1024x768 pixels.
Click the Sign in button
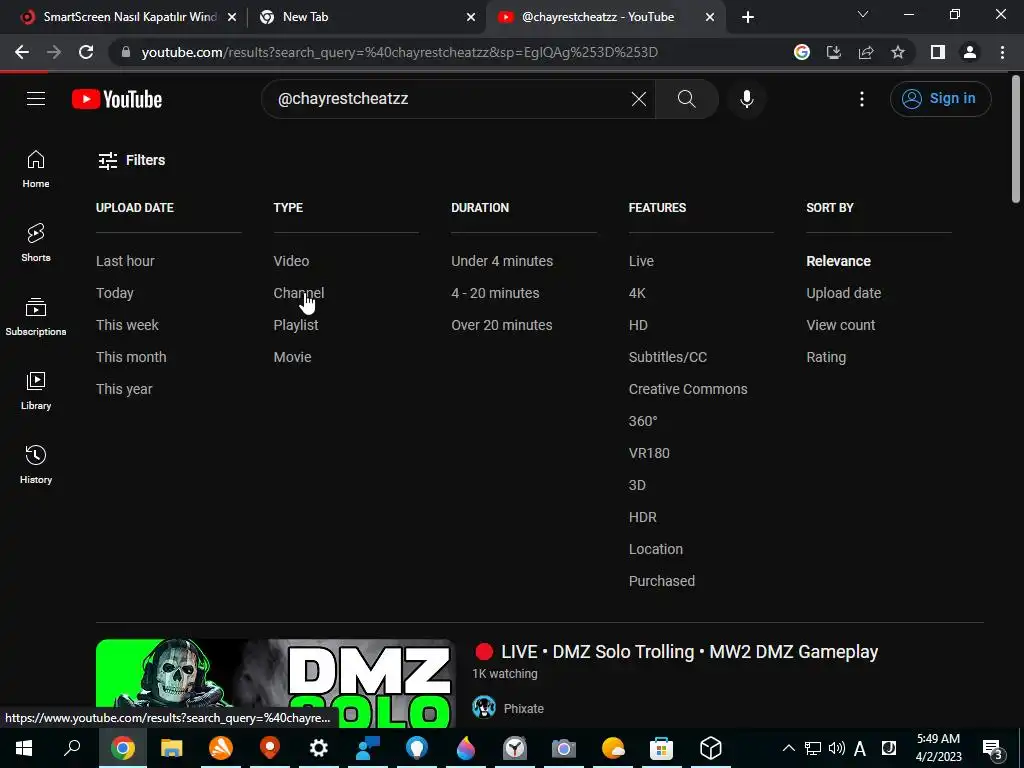click(x=940, y=99)
